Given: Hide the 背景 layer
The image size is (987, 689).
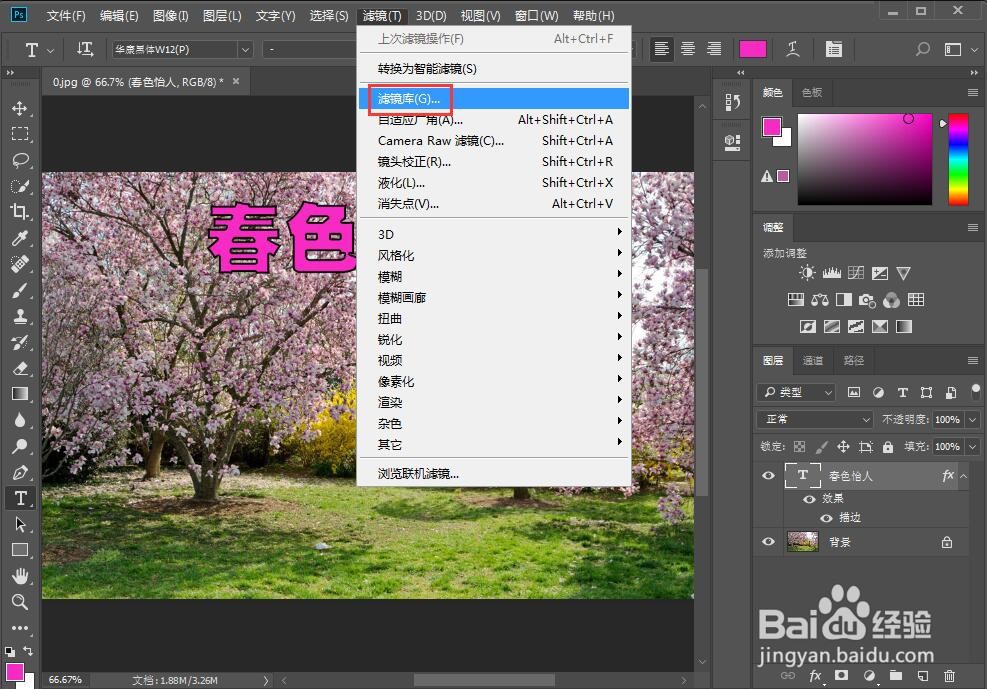Looking at the screenshot, I should click(x=768, y=541).
